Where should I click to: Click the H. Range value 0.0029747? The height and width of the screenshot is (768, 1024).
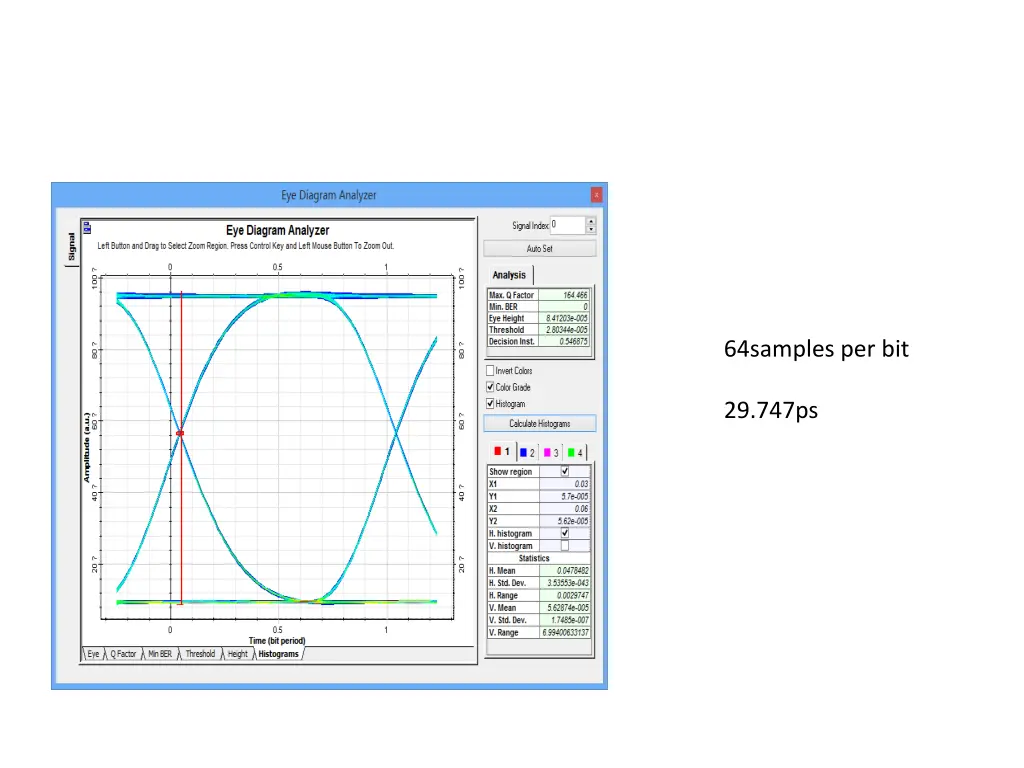click(x=565, y=596)
